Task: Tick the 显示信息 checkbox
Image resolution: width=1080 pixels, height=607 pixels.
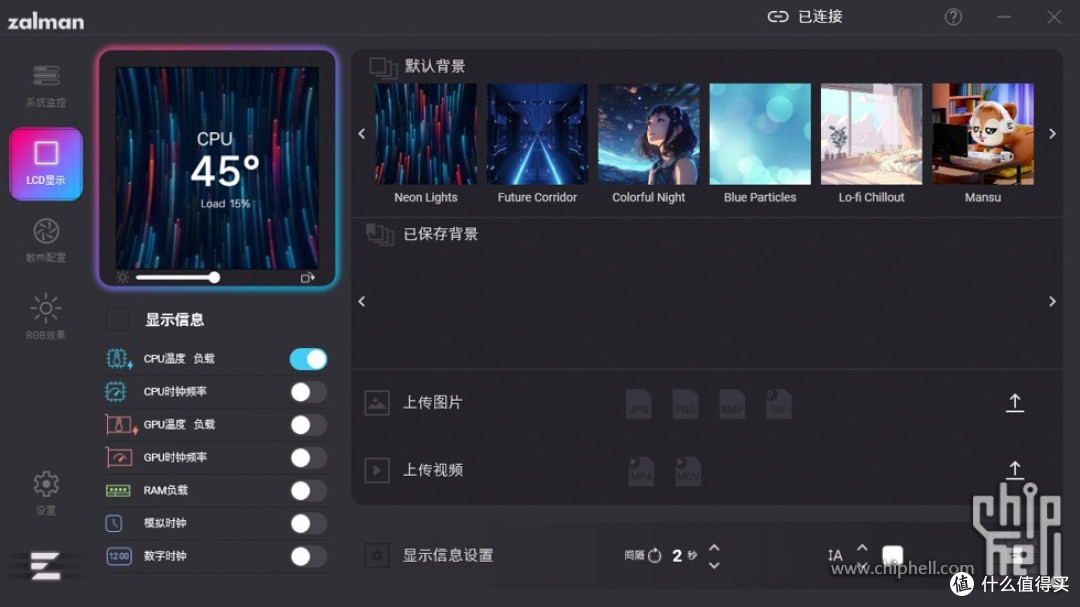Action: point(117,320)
